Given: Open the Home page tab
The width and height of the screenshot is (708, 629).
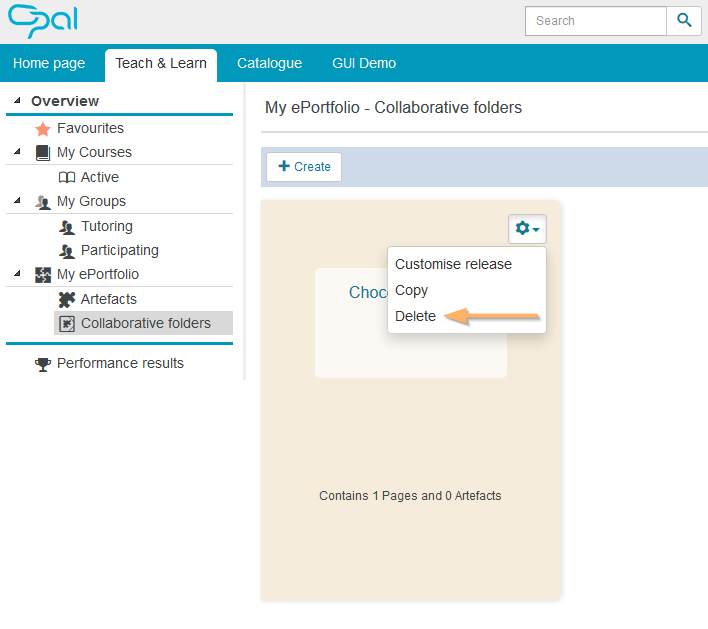Looking at the screenshot, I should coord(49,63).
